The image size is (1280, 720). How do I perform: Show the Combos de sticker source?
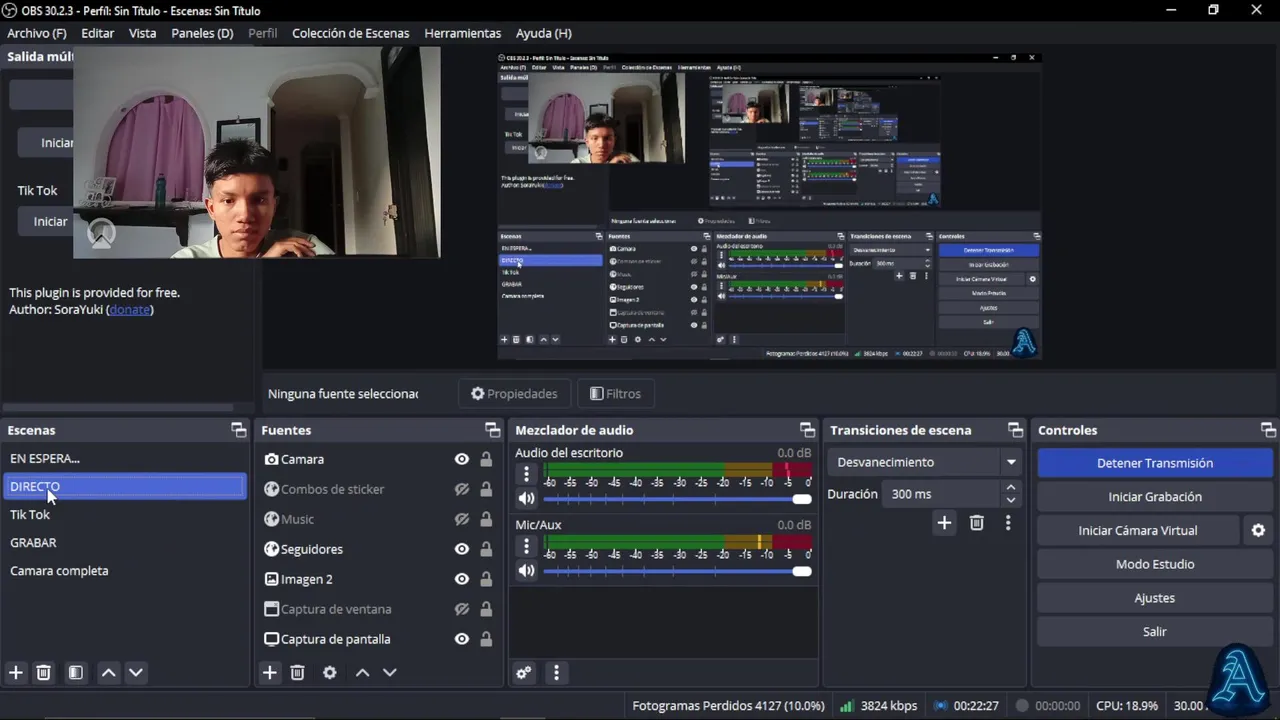click(x=462, y=489)
